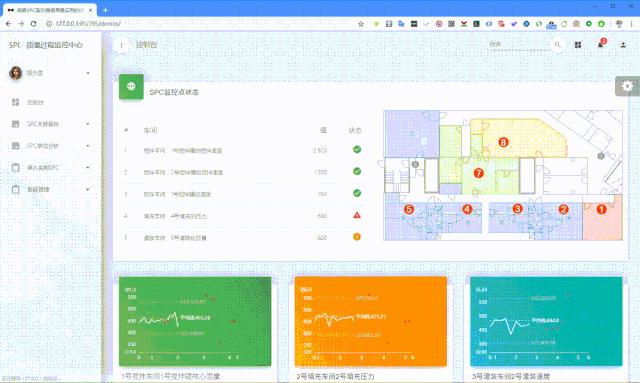640x383 pixels.
Task: Open the floating settings gear panel
Action: (x=627, y=86)
